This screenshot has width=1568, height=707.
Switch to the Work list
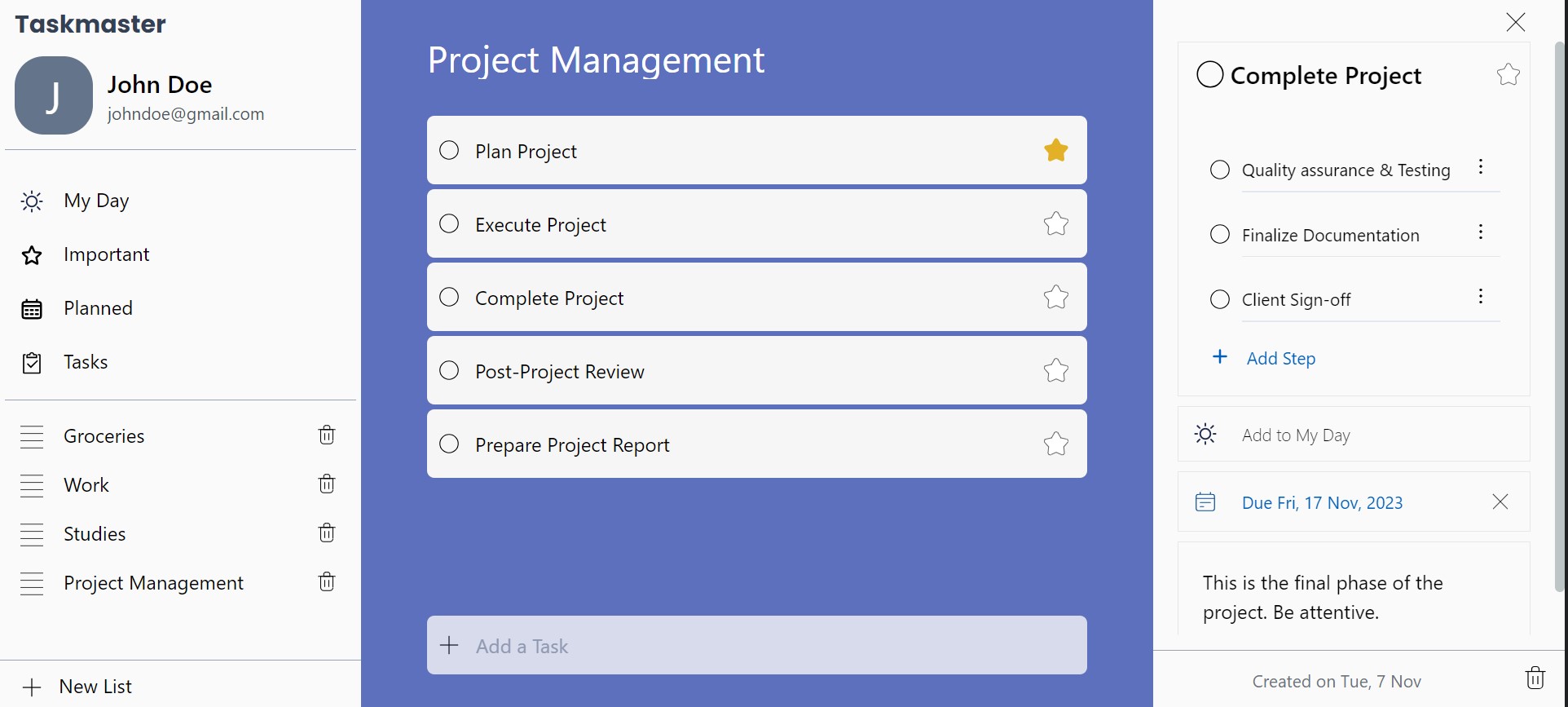pyautogui.click(x=86, y=484)
